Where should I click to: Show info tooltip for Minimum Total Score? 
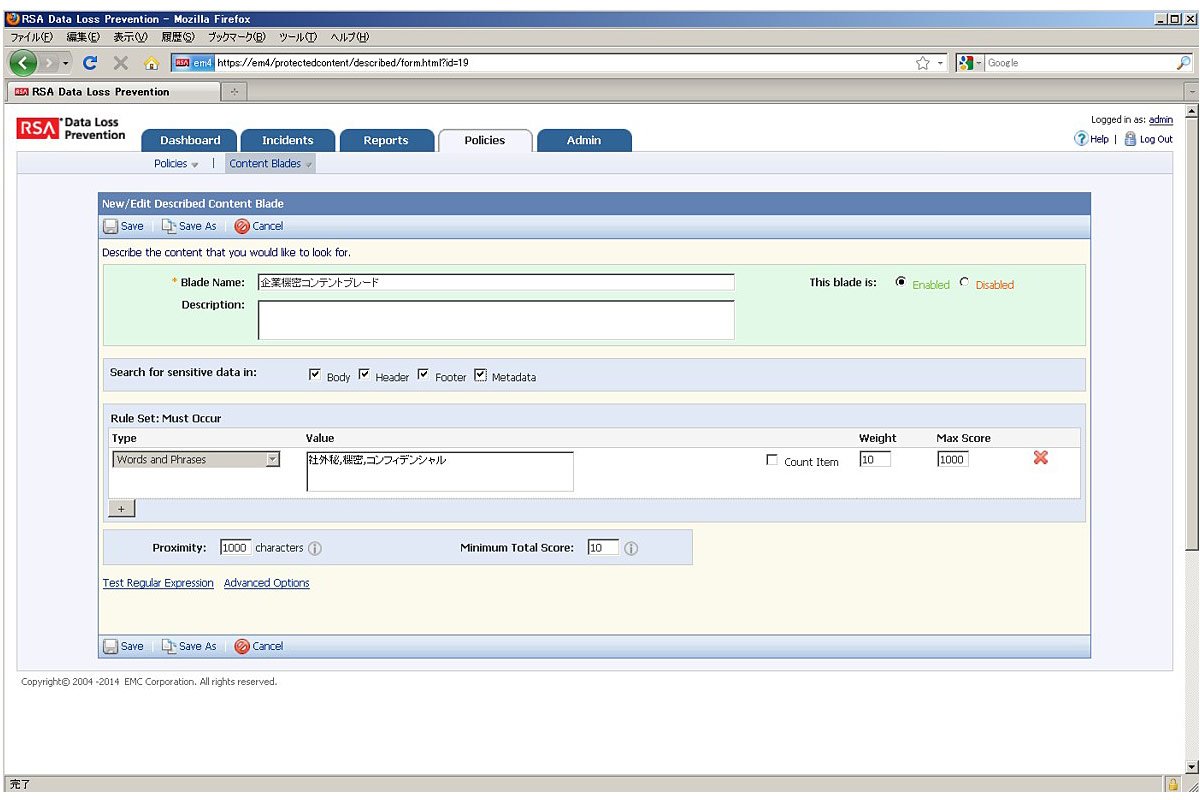631,549
